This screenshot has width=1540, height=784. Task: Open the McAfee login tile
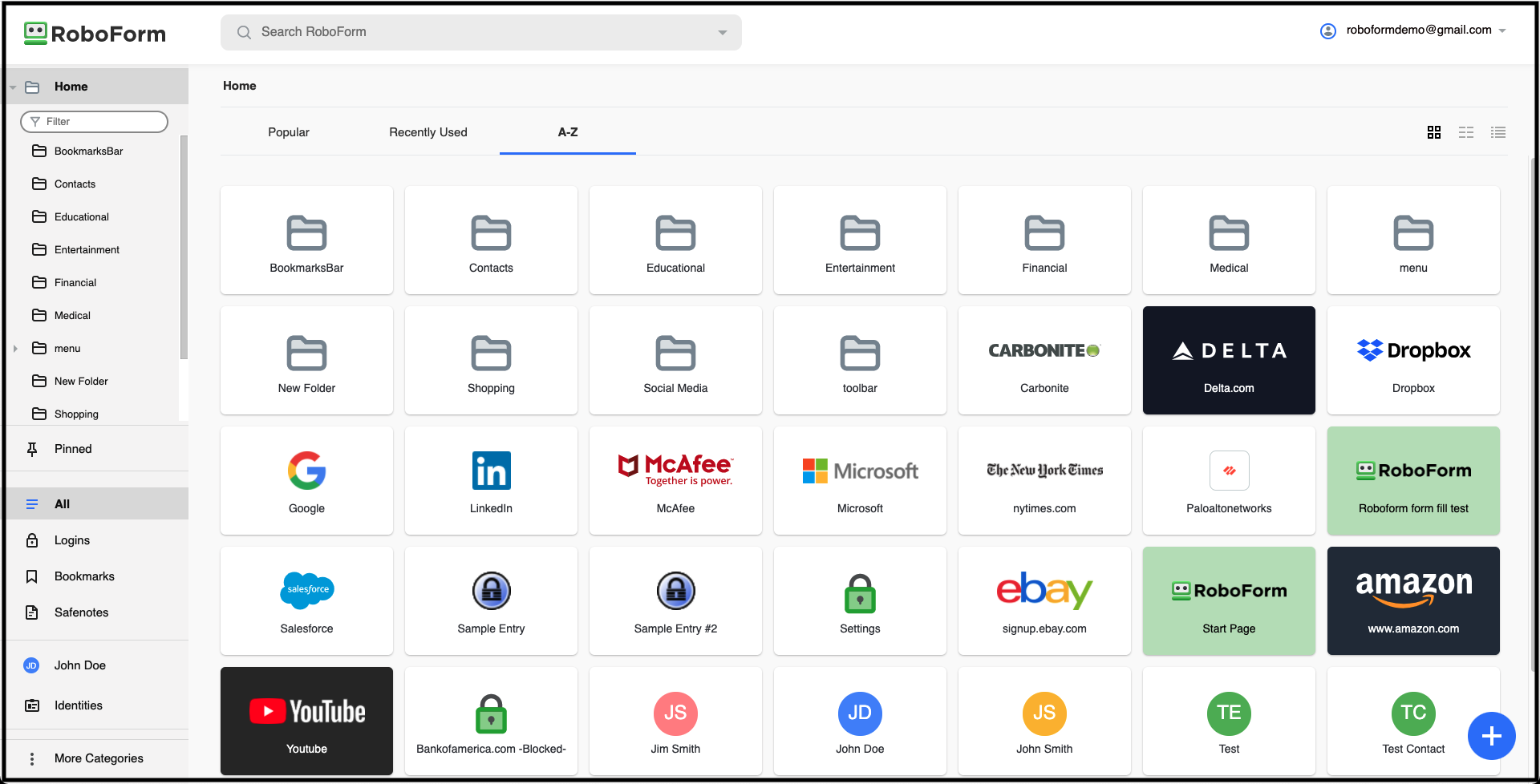pos(675,480)
